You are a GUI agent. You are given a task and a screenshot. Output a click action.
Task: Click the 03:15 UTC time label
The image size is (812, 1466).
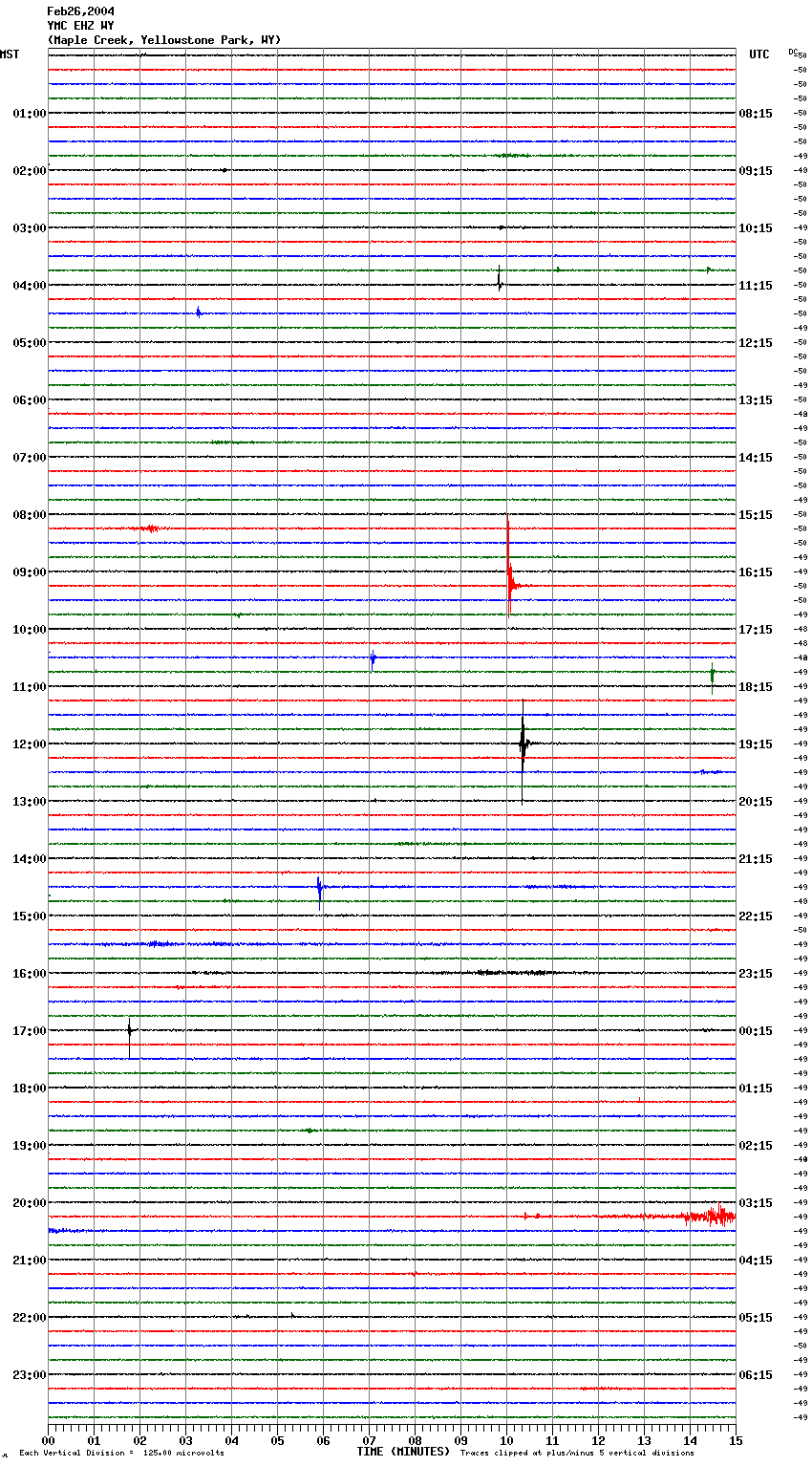point(756,1203)
